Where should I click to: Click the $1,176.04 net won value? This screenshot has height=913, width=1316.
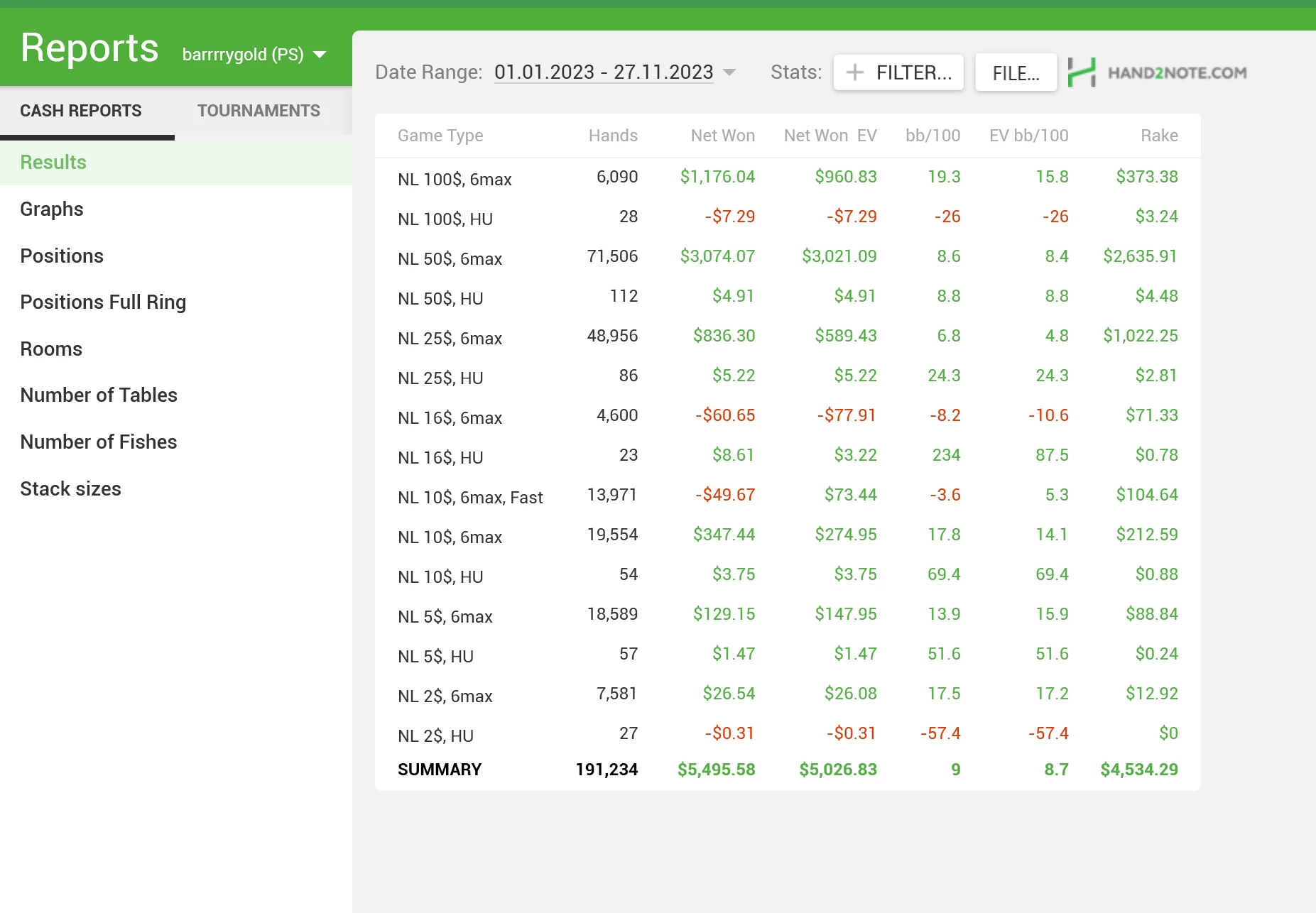(x=717, y=177)
